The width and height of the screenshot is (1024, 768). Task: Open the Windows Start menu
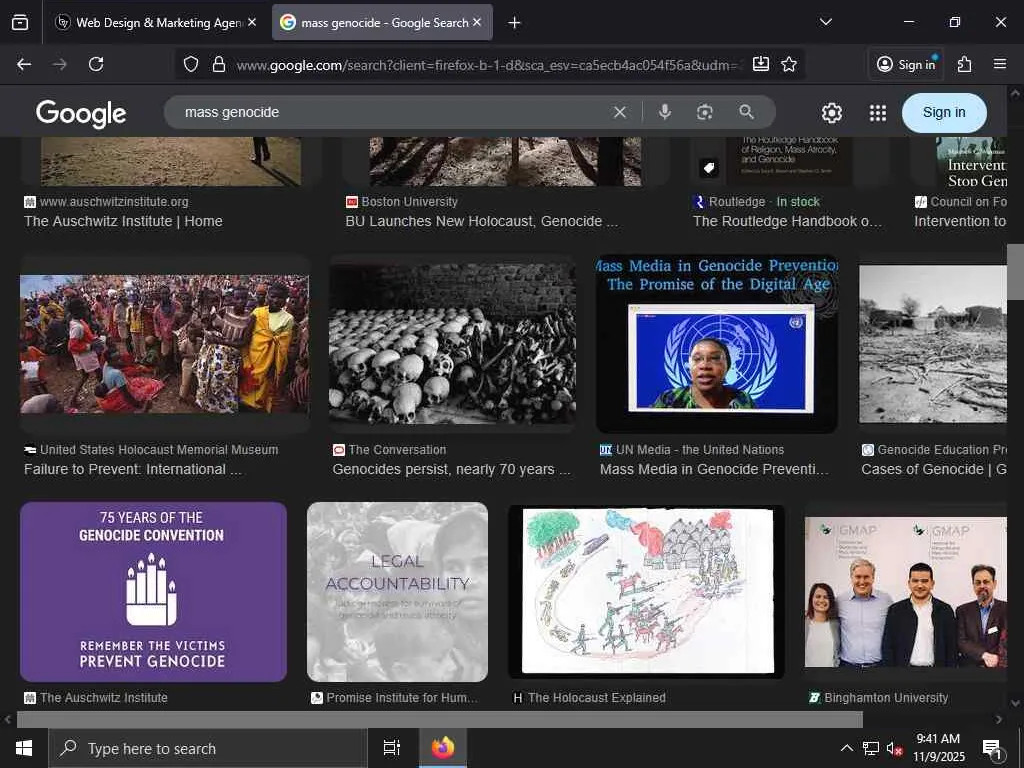point(24,748)
